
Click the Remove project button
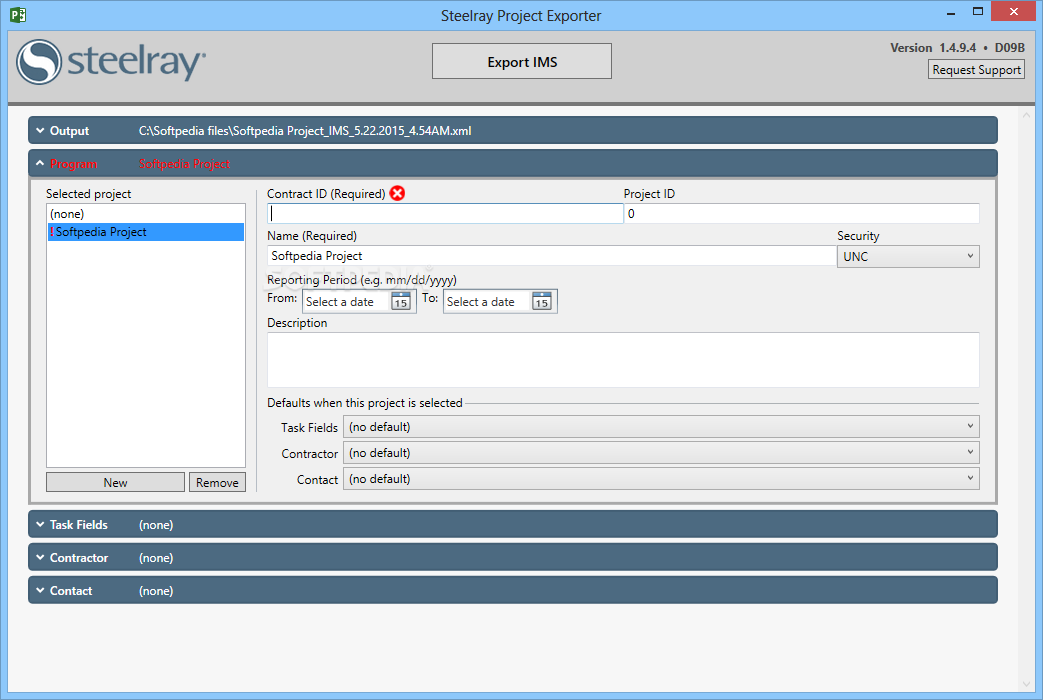click(217, 482)
